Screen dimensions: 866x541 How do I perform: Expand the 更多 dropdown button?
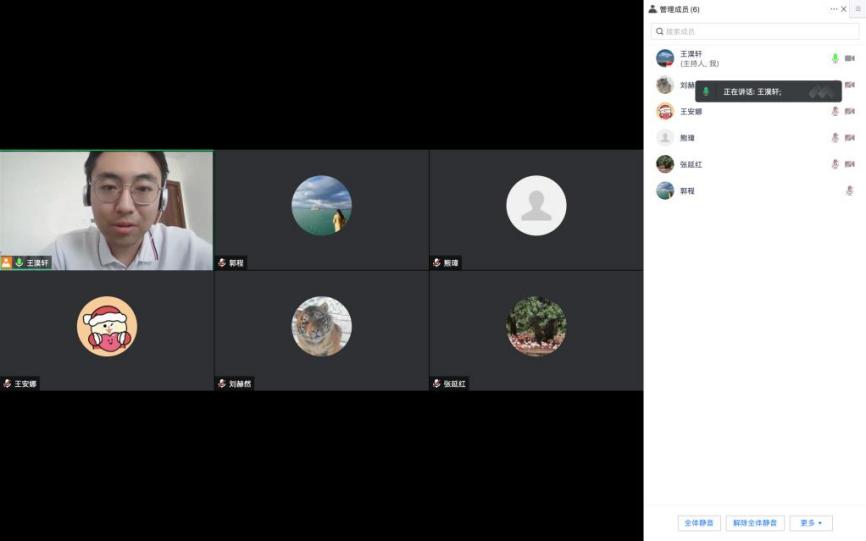point(810,523)
